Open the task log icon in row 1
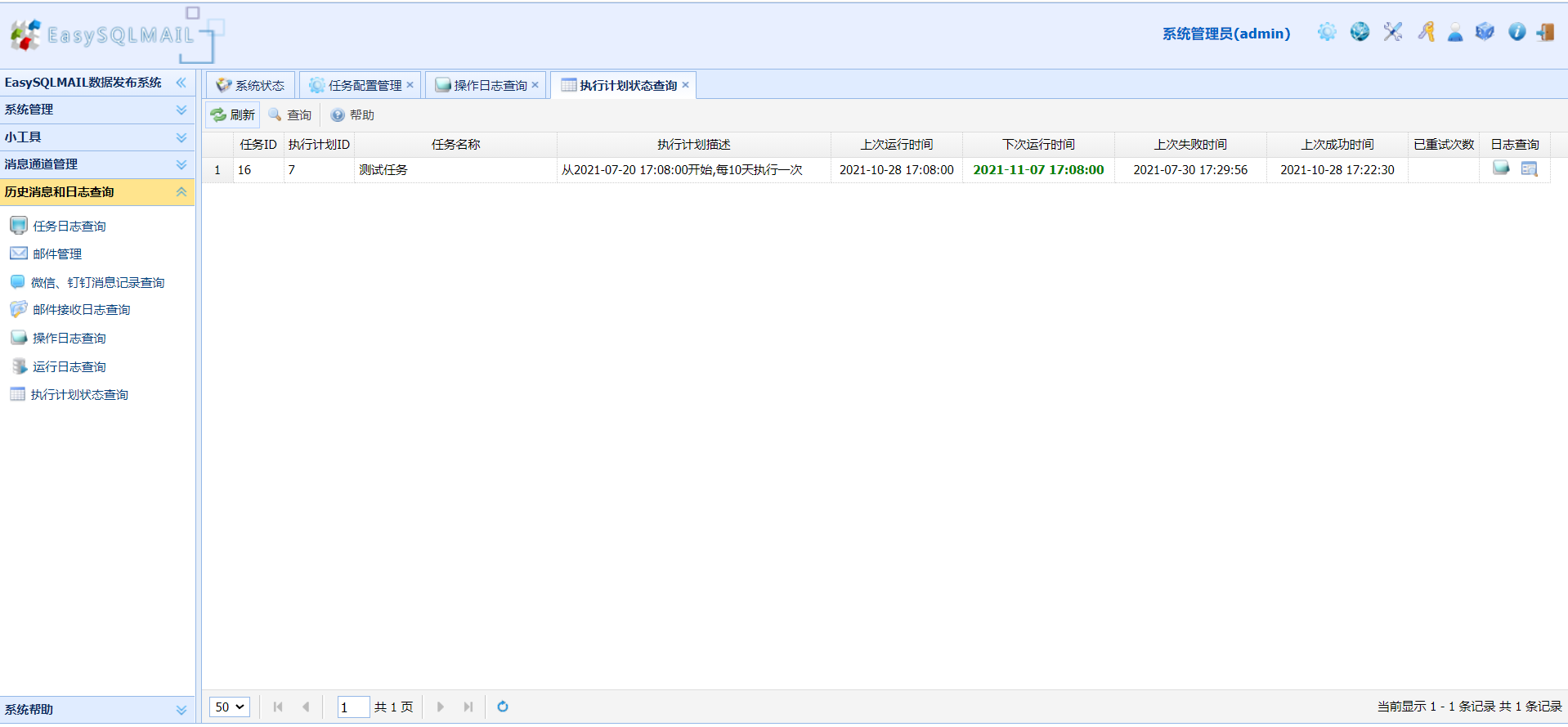Image resolution: width=1568 pixels, height=727 pixels. tap(1501, 168)
